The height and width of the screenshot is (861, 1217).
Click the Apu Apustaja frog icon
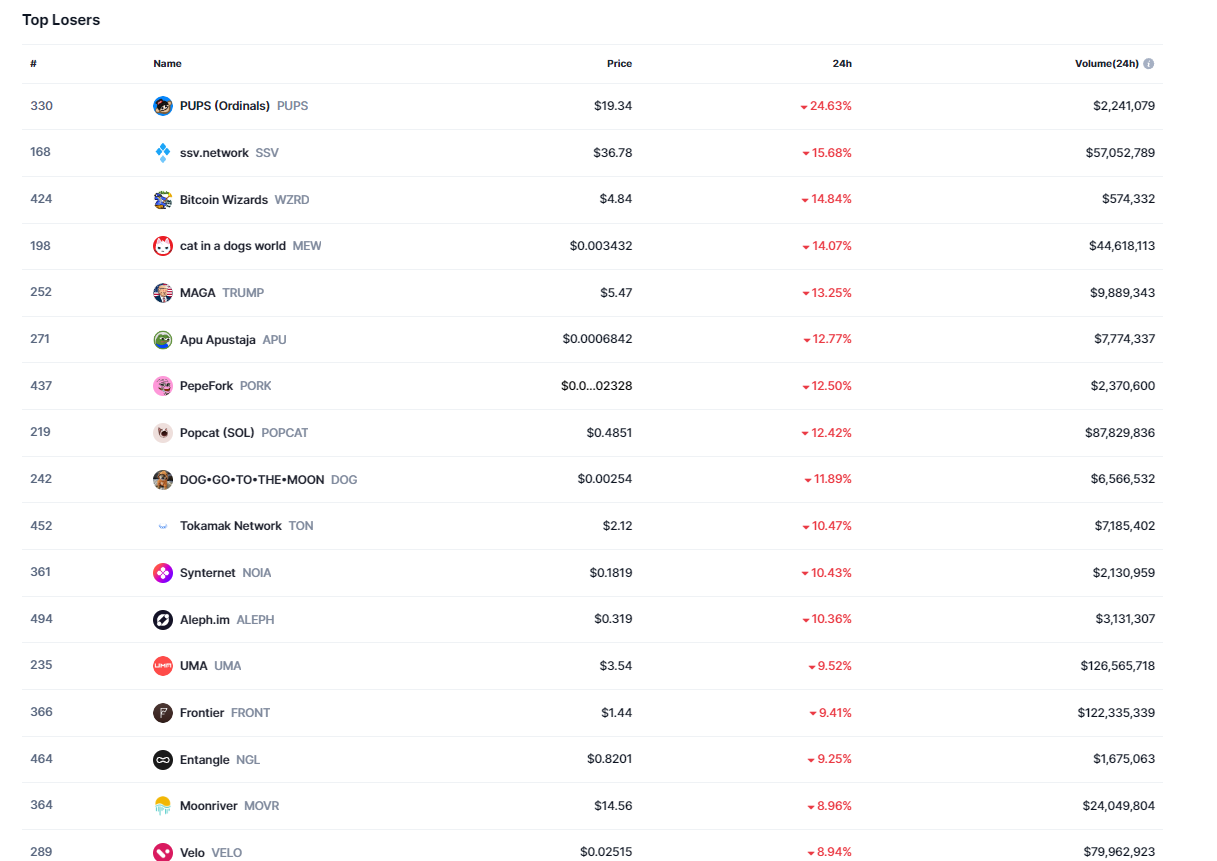point(163,340)
